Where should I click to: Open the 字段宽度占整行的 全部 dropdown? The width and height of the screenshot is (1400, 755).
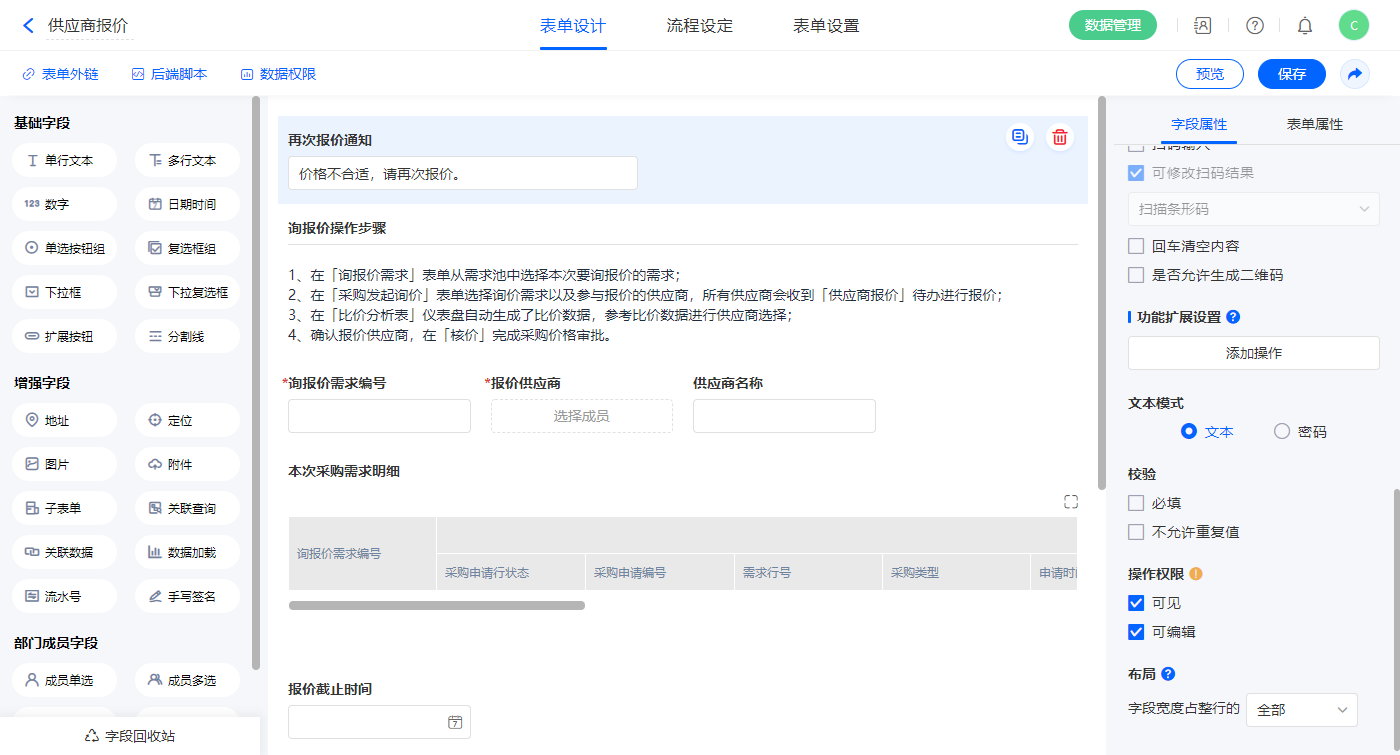coord(1301,710)
